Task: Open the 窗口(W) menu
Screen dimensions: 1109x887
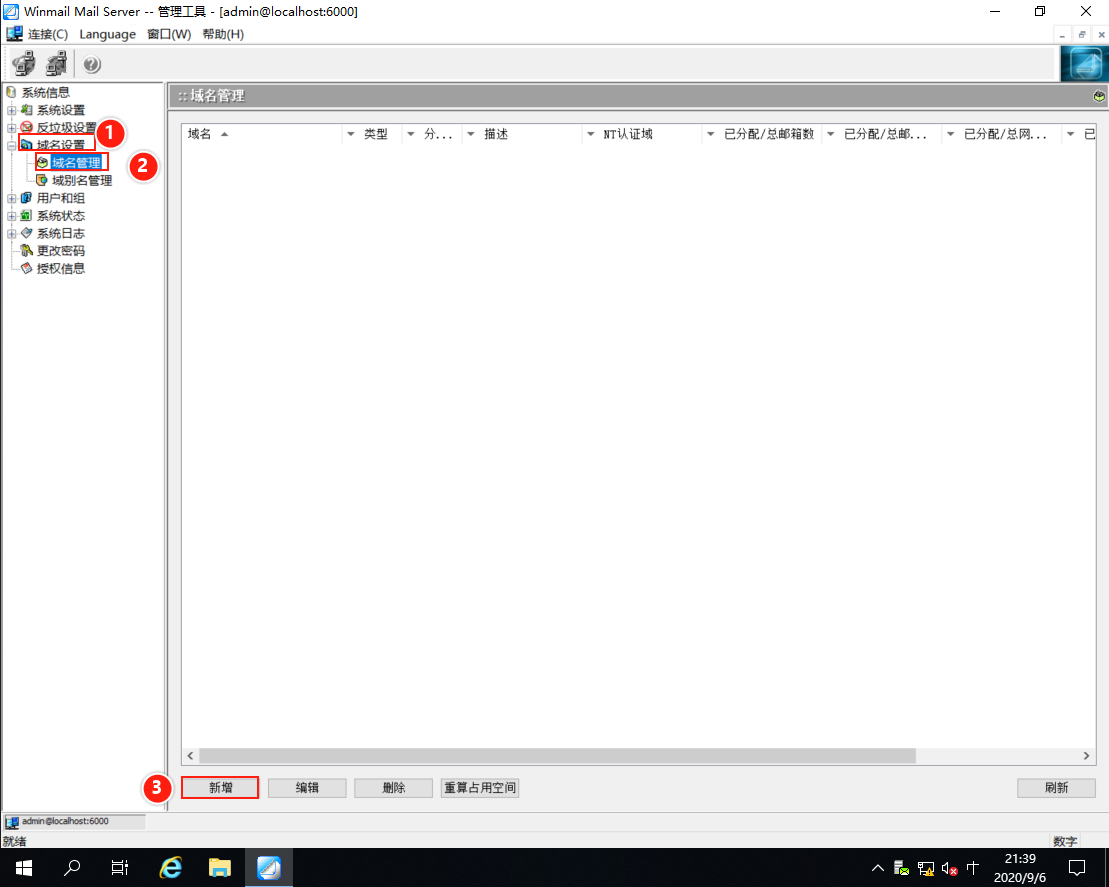Action: (169, 34)
